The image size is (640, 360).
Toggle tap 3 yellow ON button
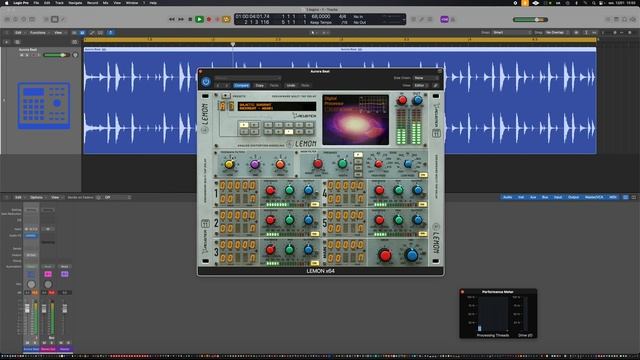pyautogui.click(x=315, y=263)
